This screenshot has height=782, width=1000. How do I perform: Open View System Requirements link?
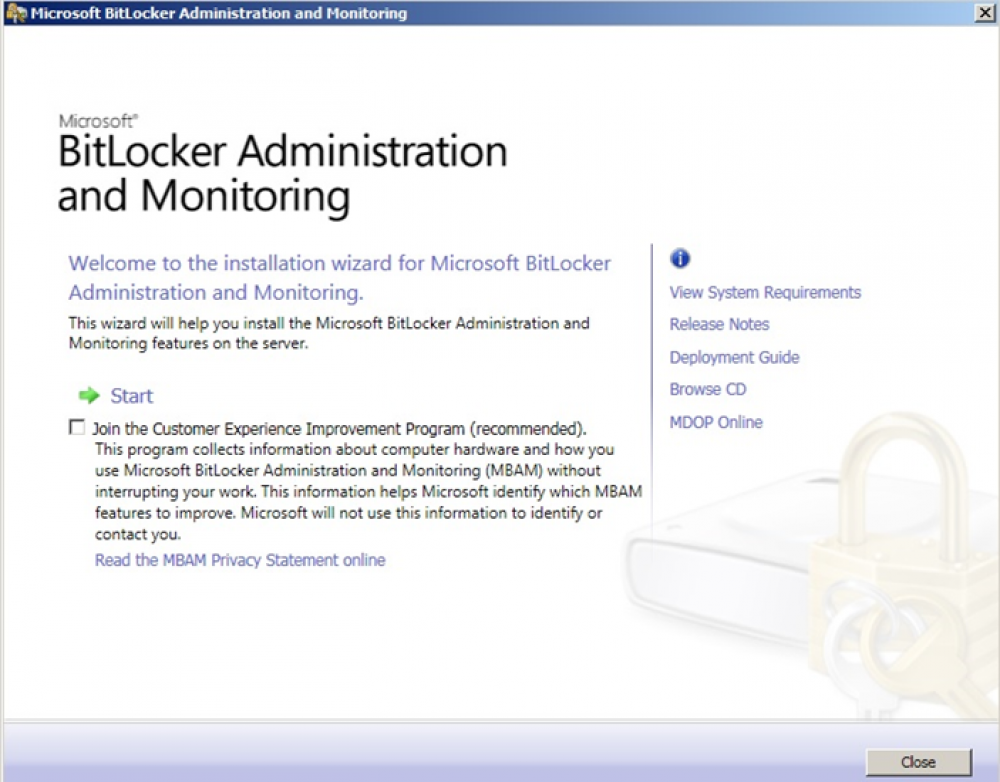click(765, 292)
